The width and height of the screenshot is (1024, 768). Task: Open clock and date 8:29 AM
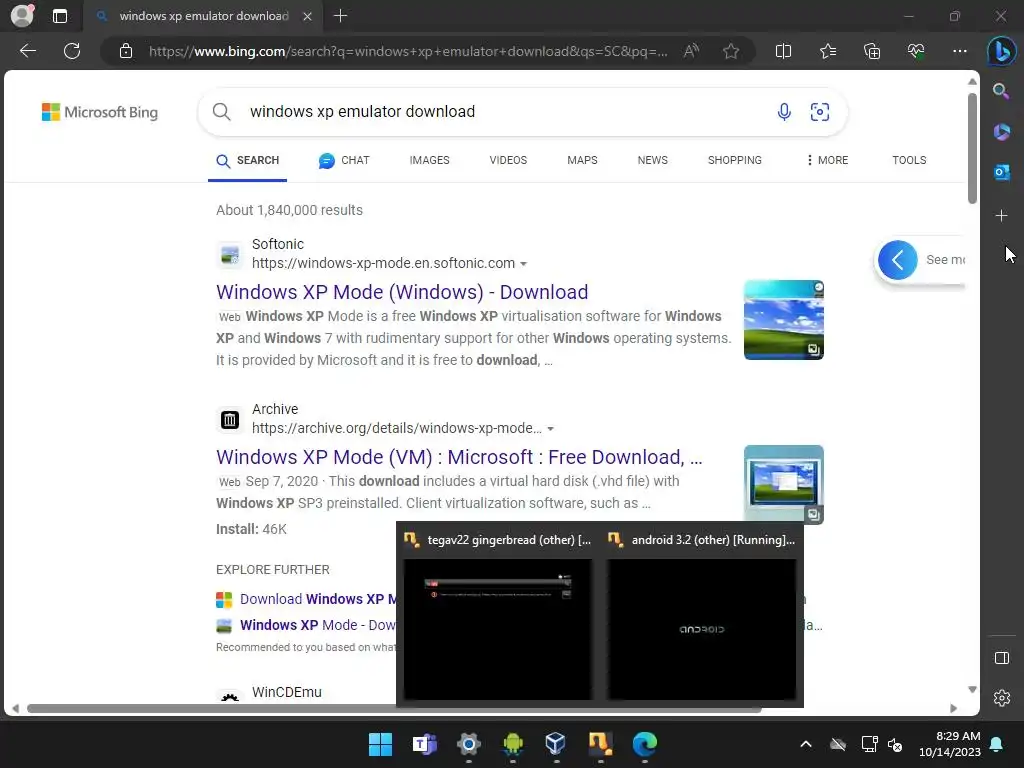click(x=950, y=744)
